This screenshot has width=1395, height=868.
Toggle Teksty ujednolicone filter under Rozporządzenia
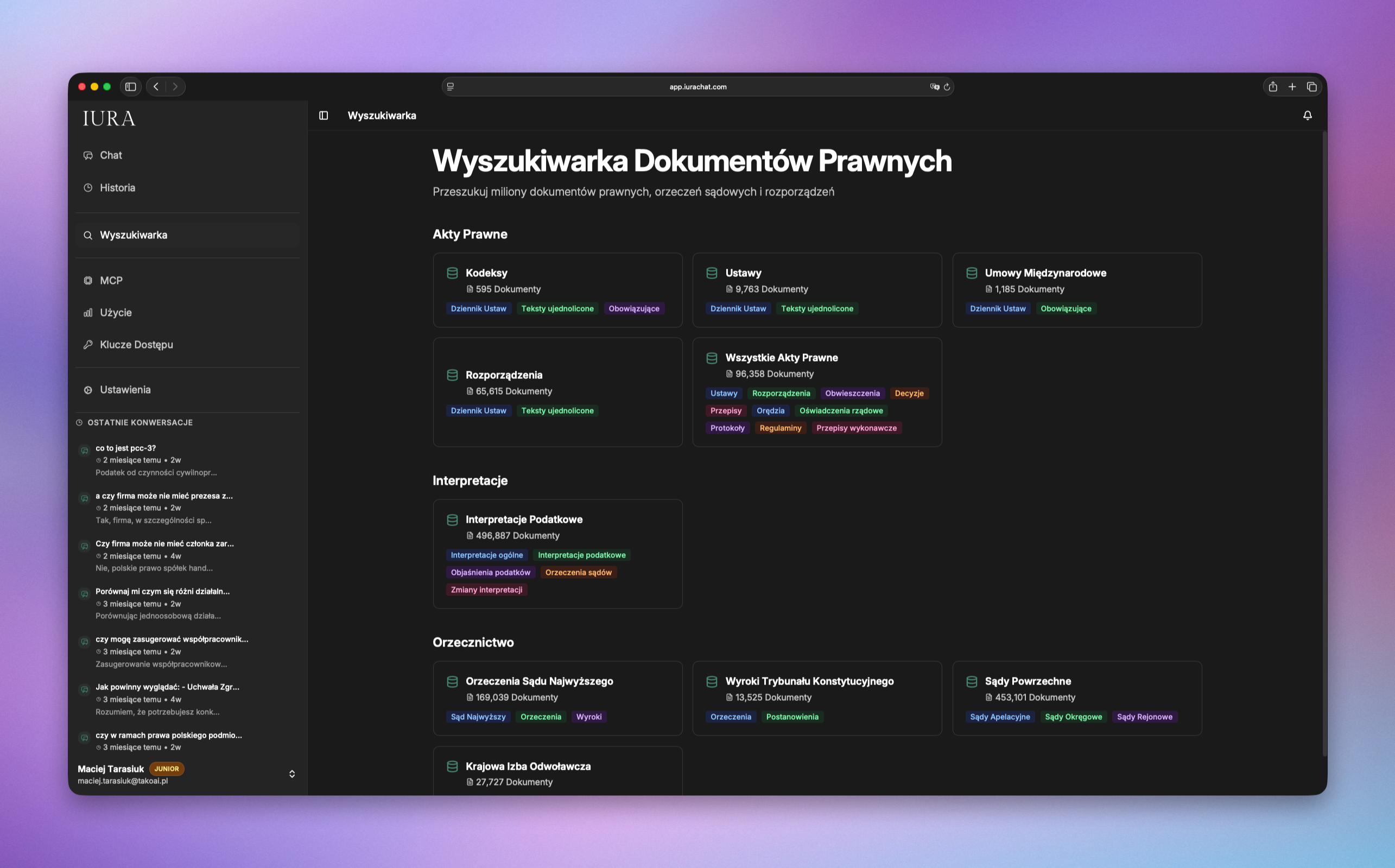(557, 410)
